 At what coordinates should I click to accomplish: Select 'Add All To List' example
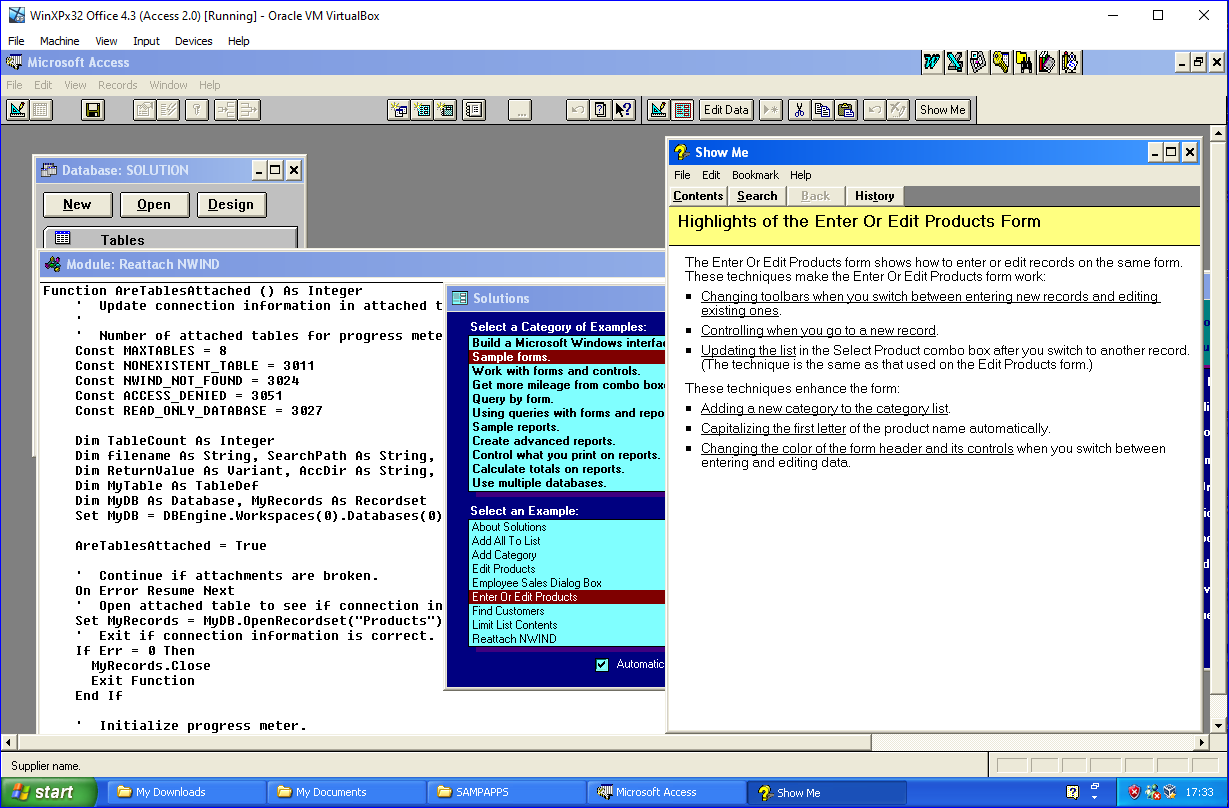point(567,541)
